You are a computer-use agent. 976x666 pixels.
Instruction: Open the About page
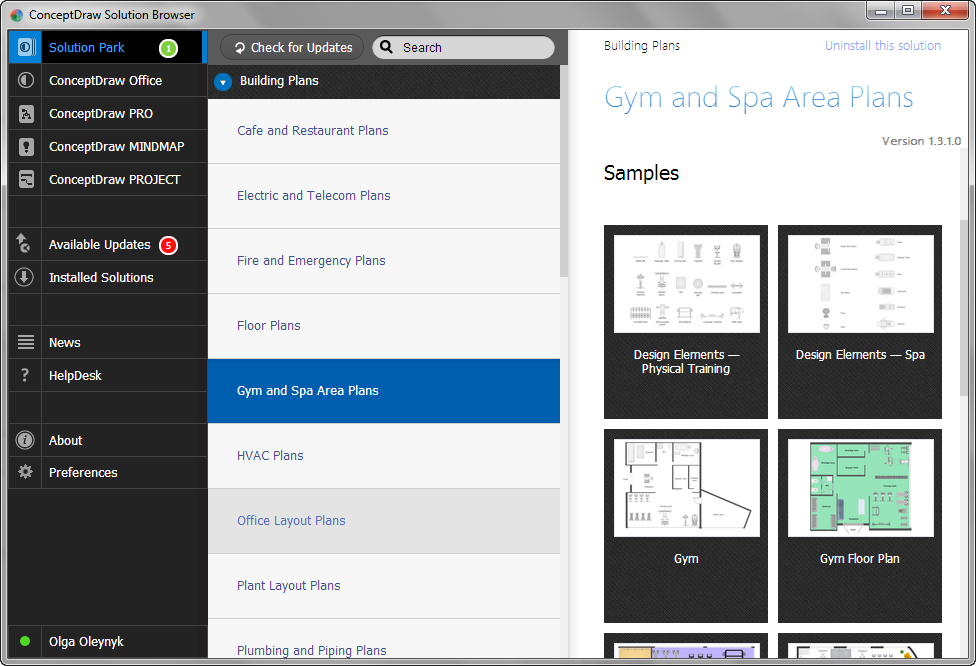[x=108, y=440]
